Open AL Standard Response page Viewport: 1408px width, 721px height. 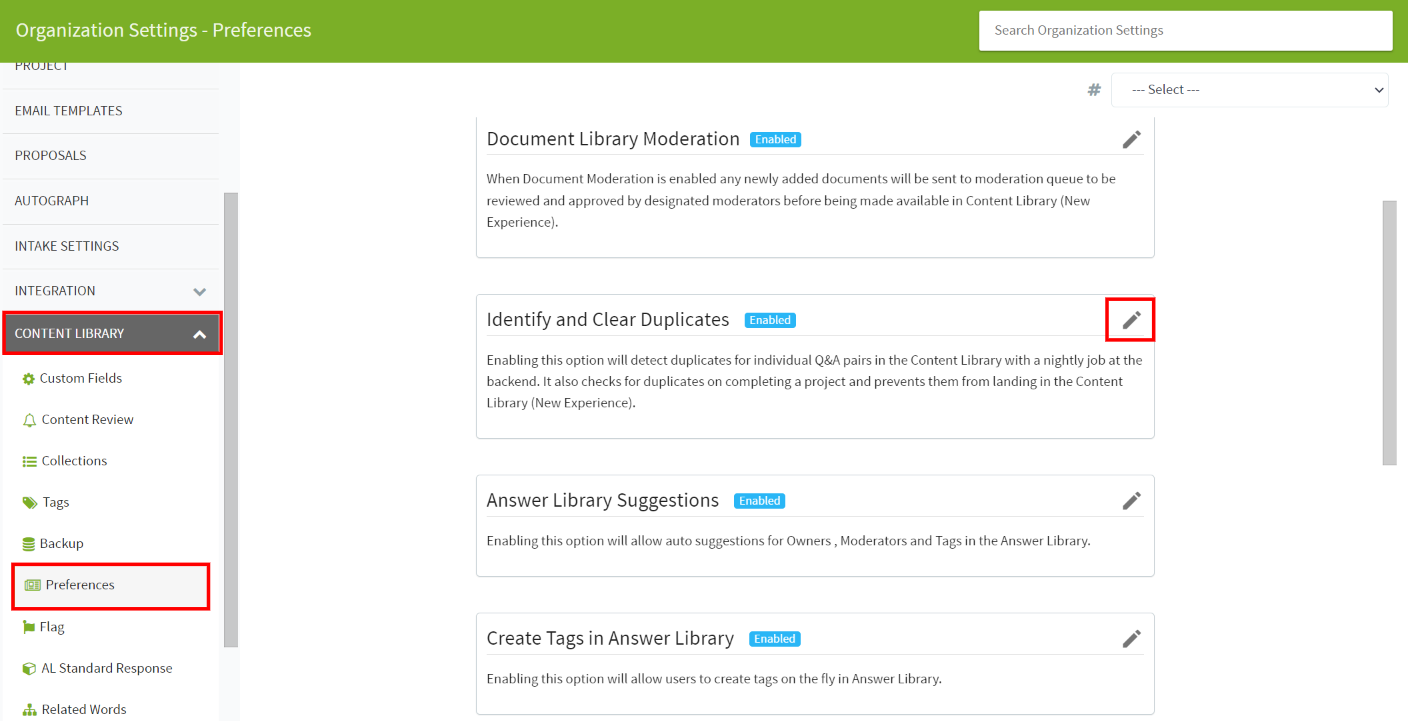(107, 669)
